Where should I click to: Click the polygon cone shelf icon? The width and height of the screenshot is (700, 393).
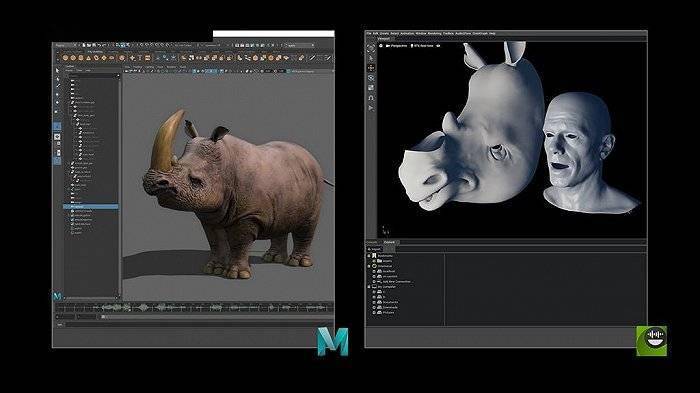[x=88, y=58]
